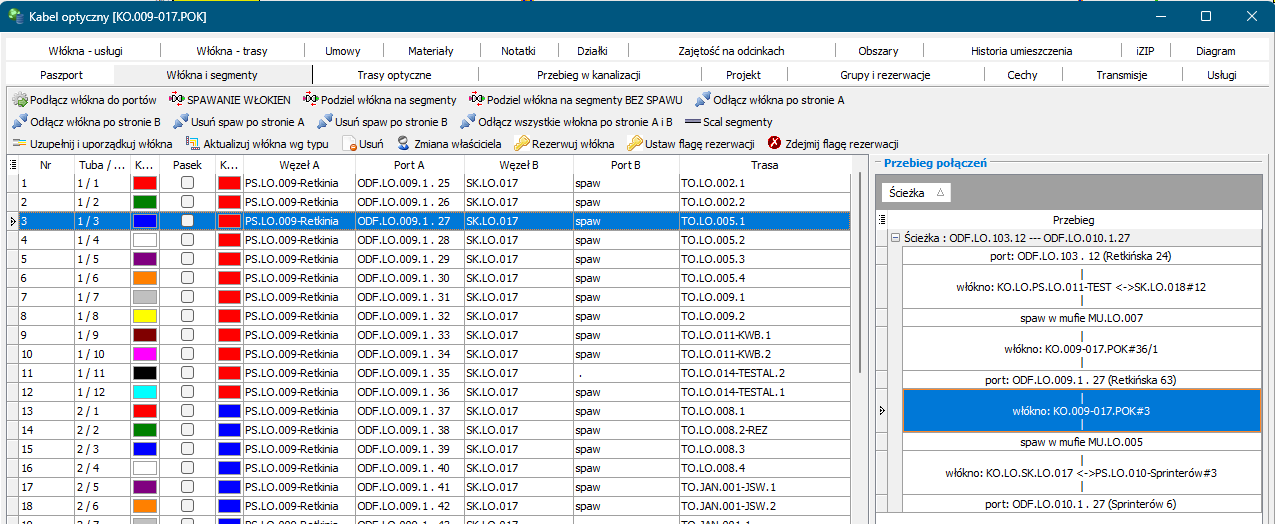This screenshot has height=524, width=1275.
Task: Click the Usuń spaw po stronie A icon
Action: point(181,122)
